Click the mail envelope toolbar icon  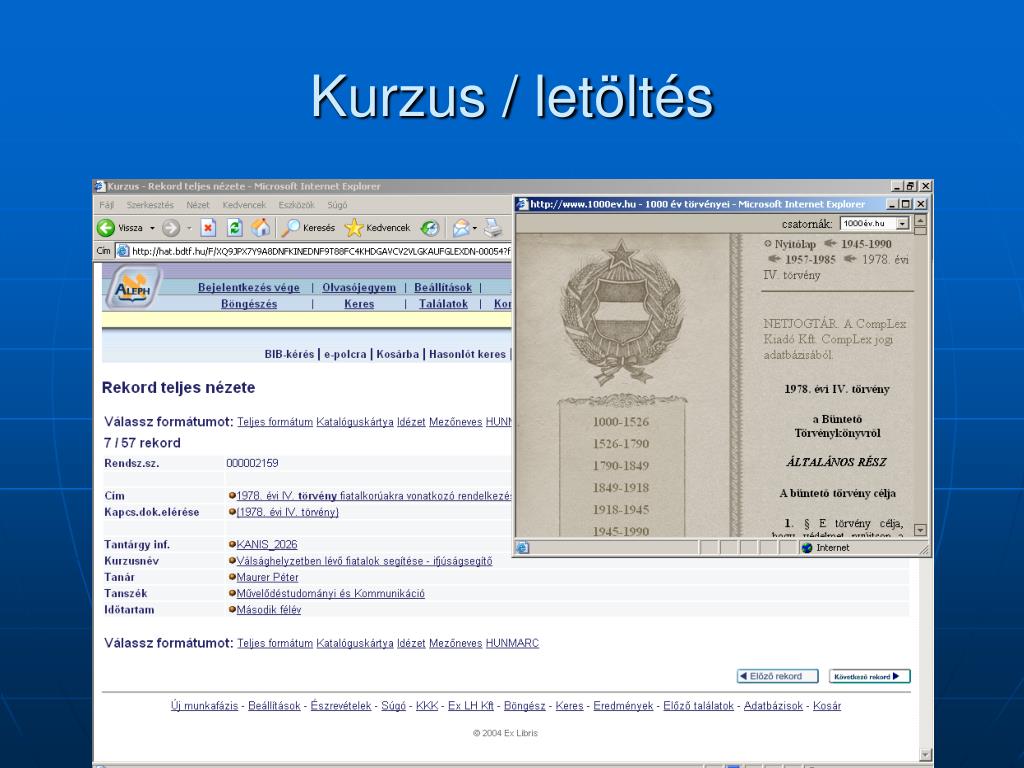click(461, 227)
